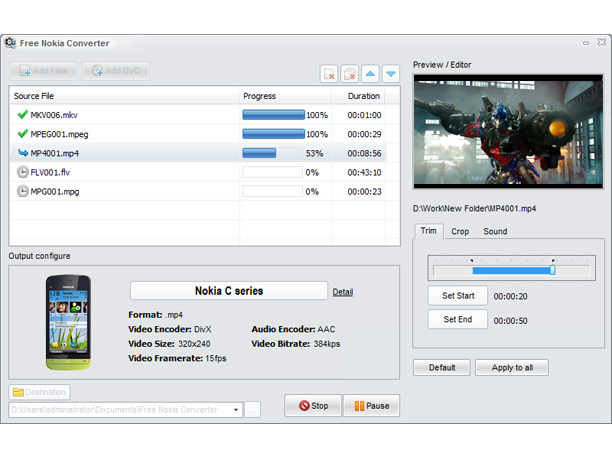The height and width of the screenshot is (459, 612).
Task: Stop the conversion
Action: coord(313,406)
